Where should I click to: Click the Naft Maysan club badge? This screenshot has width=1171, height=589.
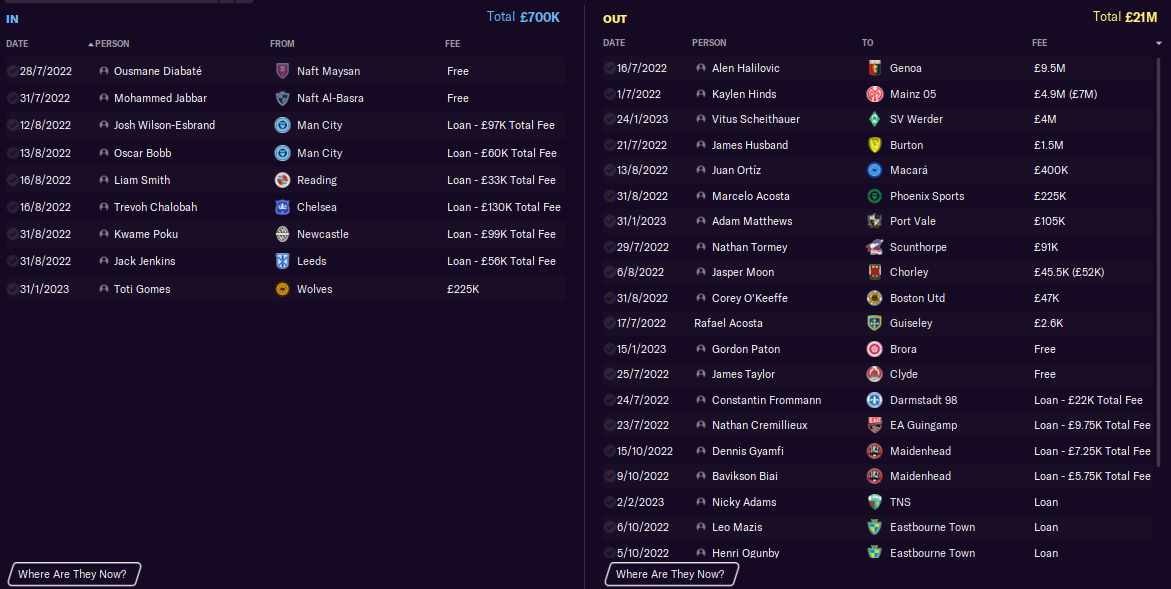282,71
